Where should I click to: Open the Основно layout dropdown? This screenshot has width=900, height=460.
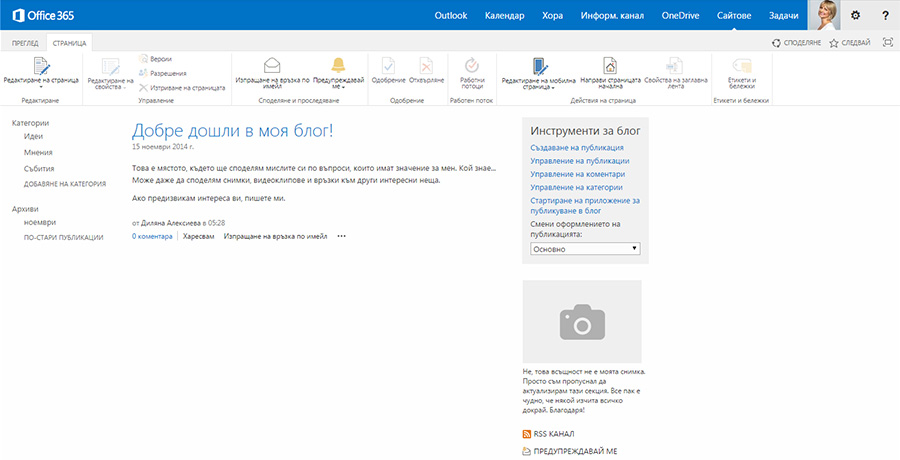[585, 249]
